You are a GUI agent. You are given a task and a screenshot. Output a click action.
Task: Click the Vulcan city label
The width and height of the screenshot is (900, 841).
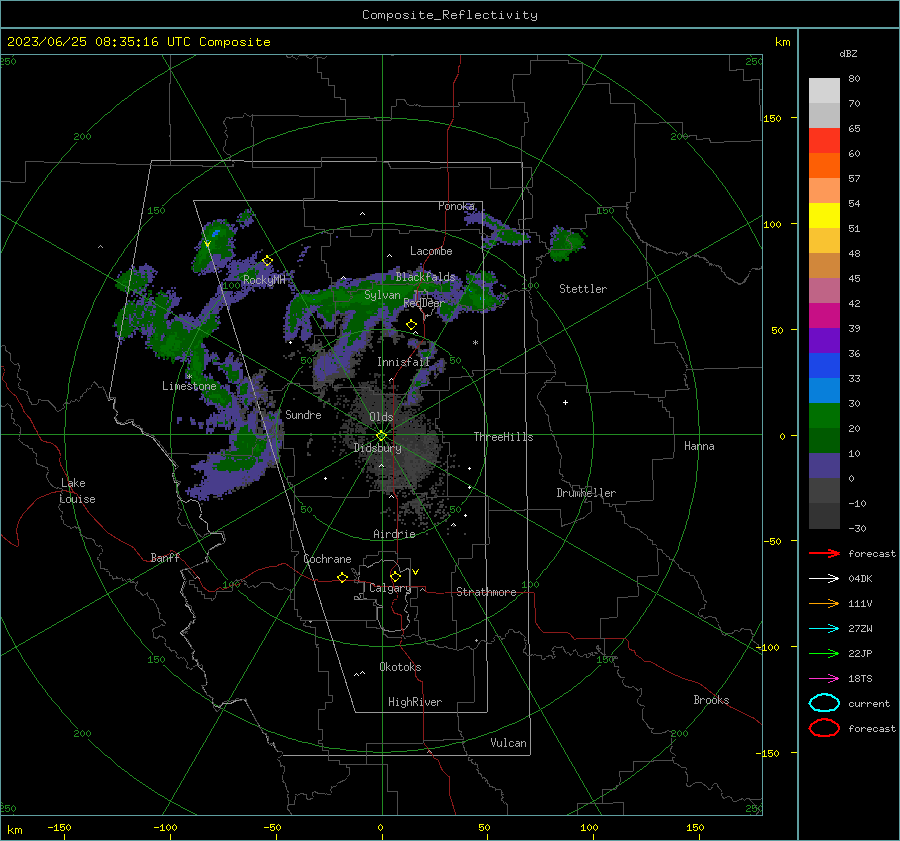click(x=508, y=743)
